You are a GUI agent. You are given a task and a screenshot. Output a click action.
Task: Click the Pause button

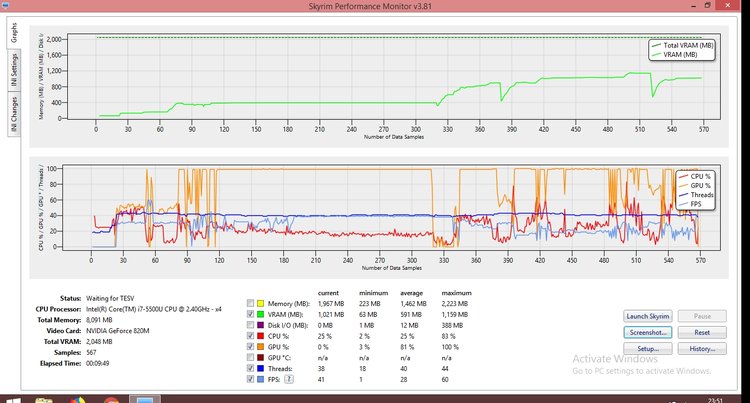pyautogui.click(x=702, y=316)
